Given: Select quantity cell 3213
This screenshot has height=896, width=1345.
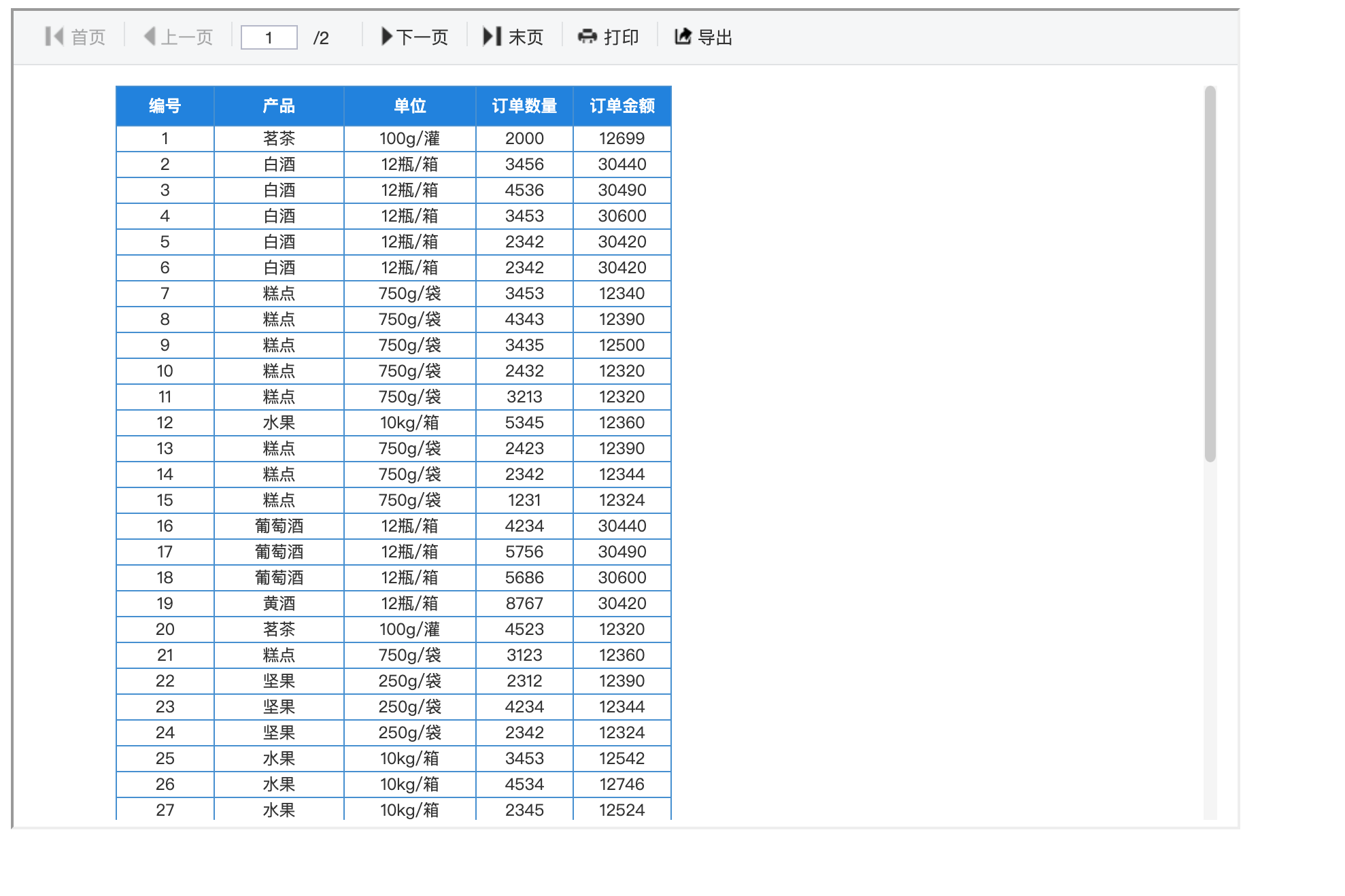Looking at the screenshot, I should [524, 397].
